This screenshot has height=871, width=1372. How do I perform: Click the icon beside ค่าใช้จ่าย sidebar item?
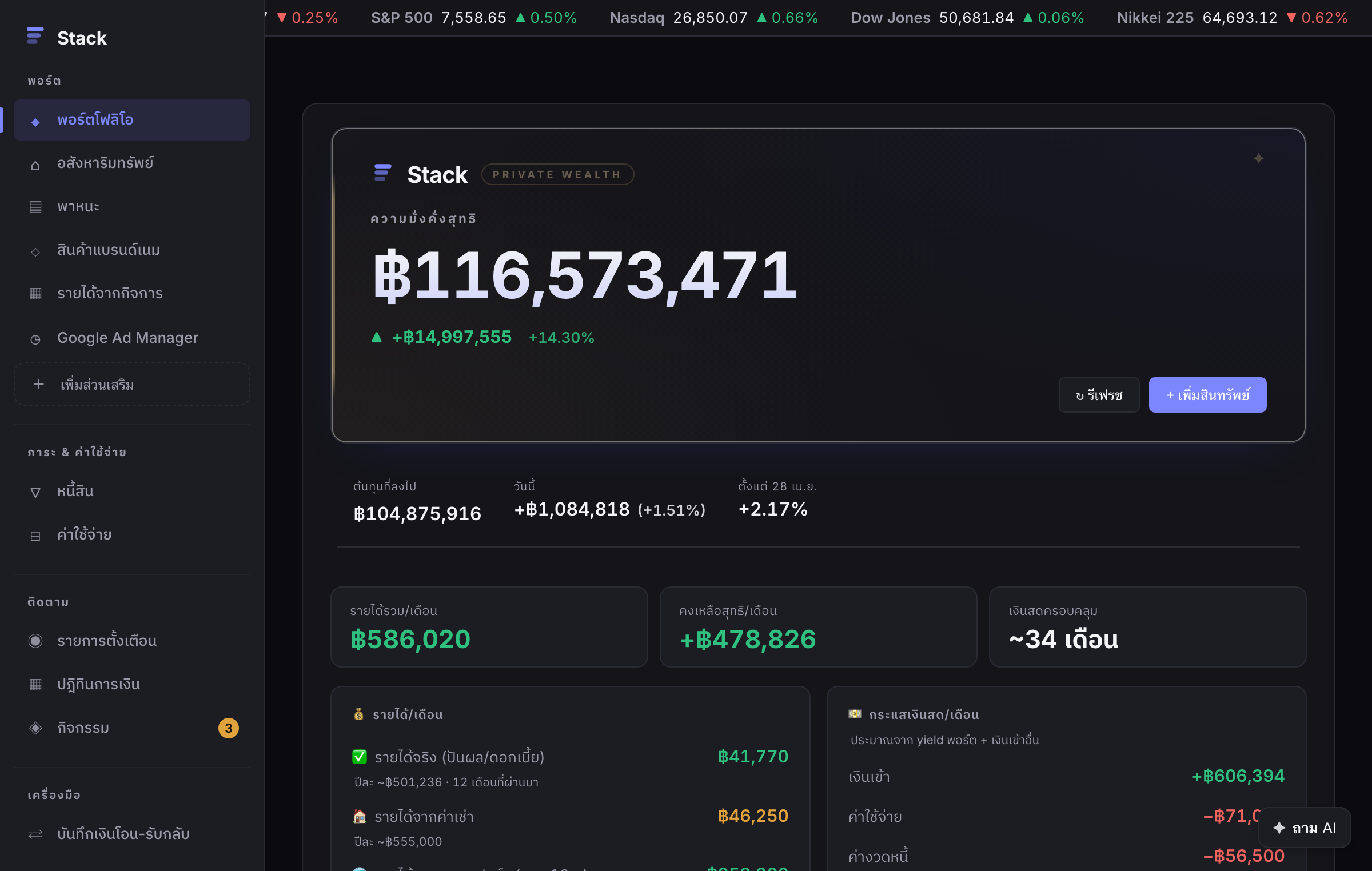pyautogui.click(x=35, y=536)
